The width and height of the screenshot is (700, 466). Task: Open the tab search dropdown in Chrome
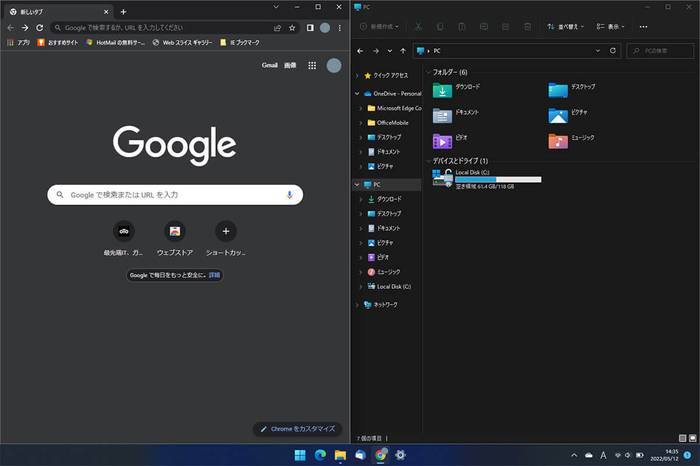tap(276, 7)
